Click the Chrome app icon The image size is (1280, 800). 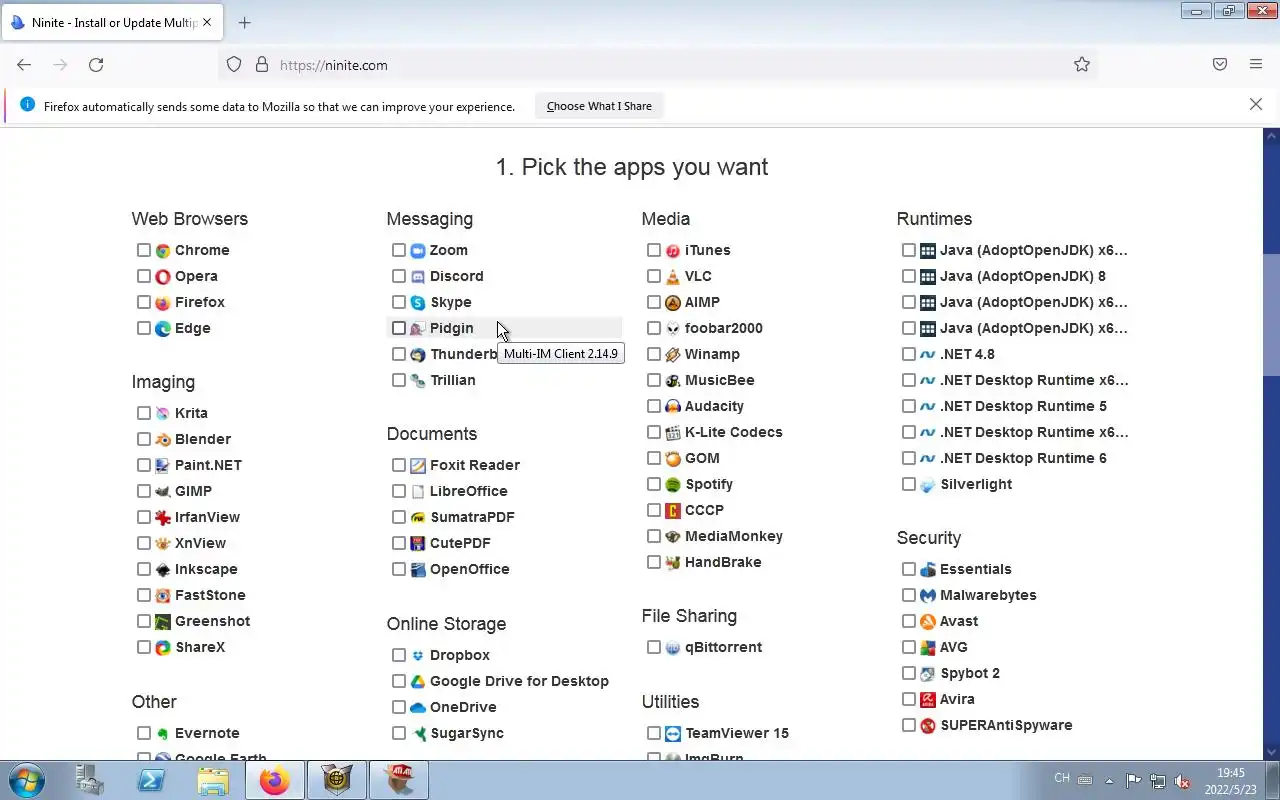point(163,250)
